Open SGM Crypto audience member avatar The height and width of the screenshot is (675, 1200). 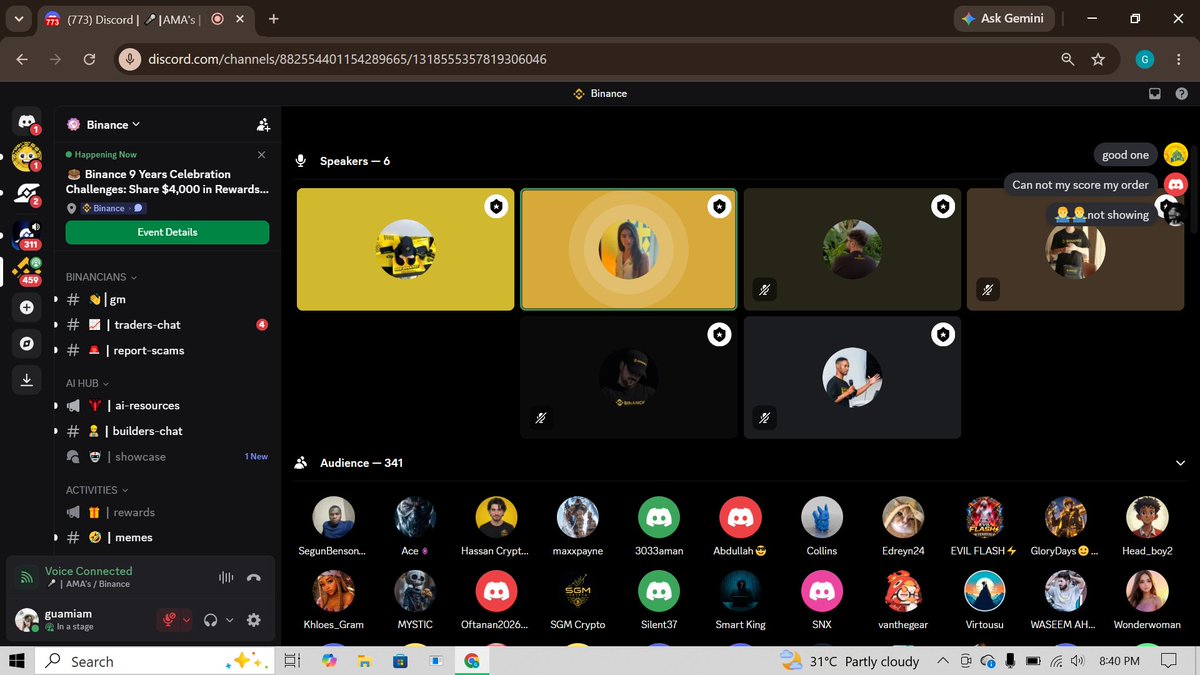coord(577,591)
